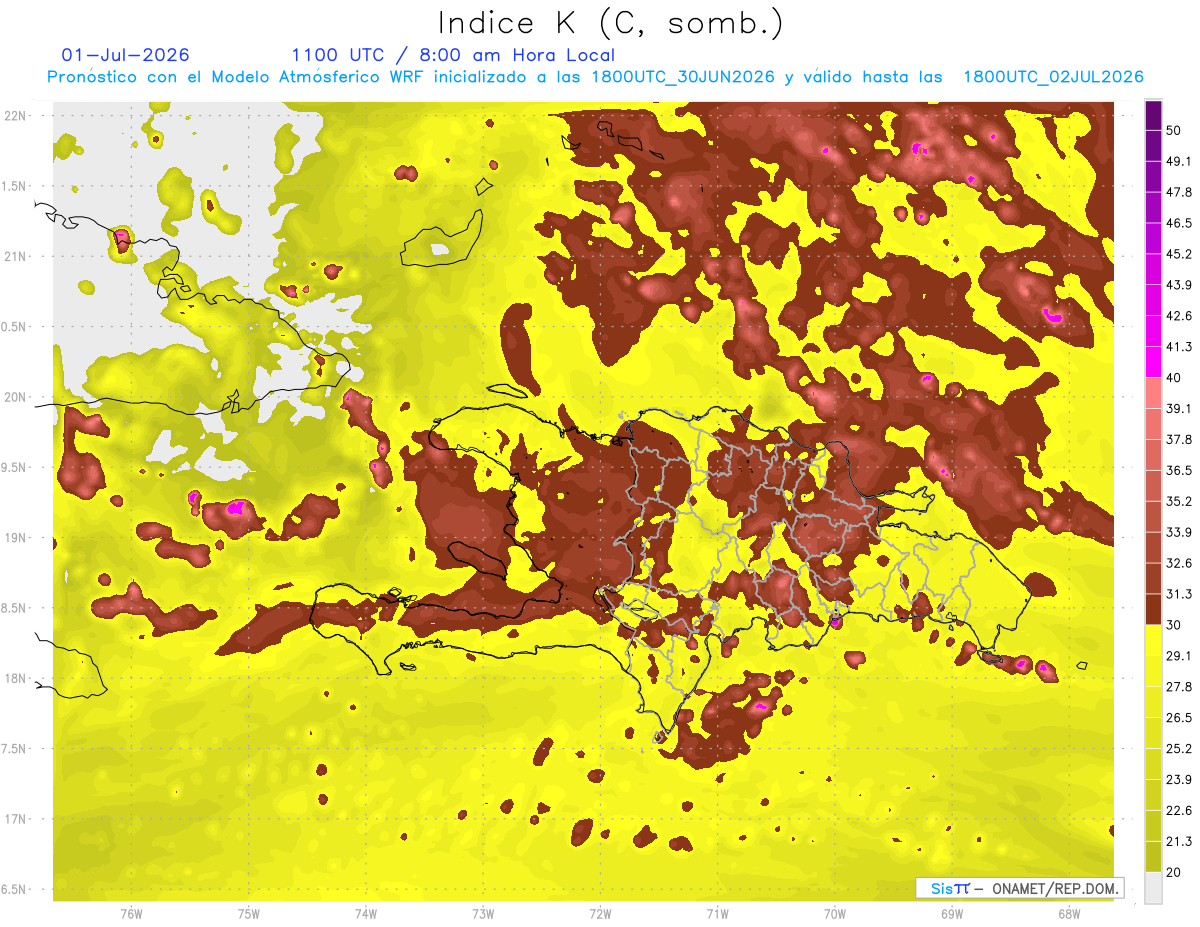Click the "75W" longitude label
The height and width of the screenshot is (927, 1200).
pos(248,914)
